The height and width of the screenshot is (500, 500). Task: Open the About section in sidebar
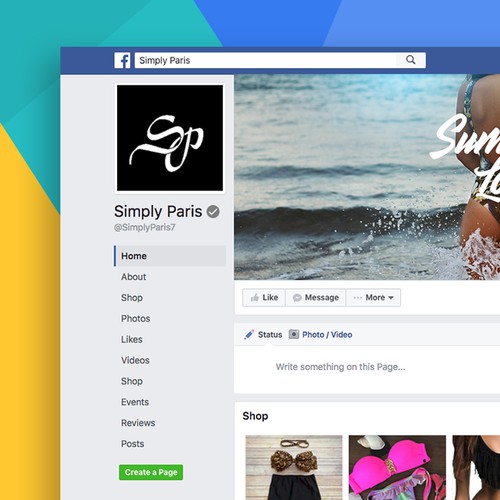133,277
